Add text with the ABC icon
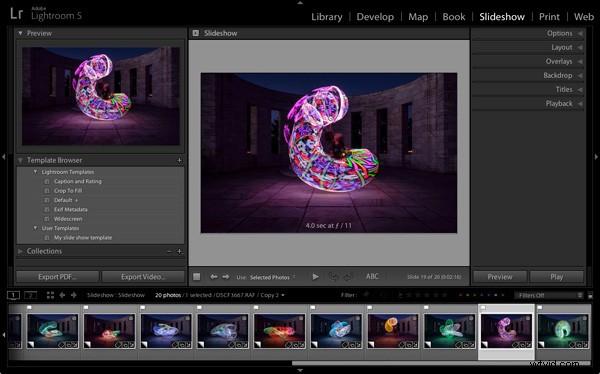Screen dimensions: 600x374 (372, 276)
